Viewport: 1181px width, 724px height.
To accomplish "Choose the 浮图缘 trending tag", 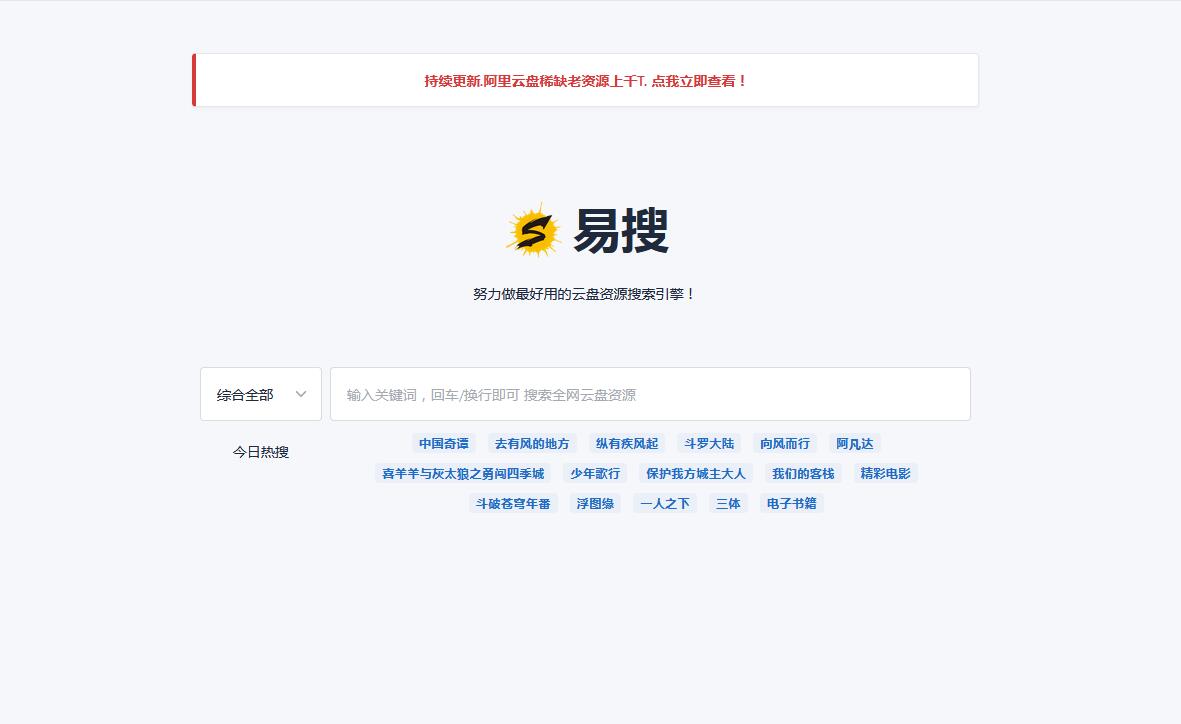I will [x=595, y=503].
